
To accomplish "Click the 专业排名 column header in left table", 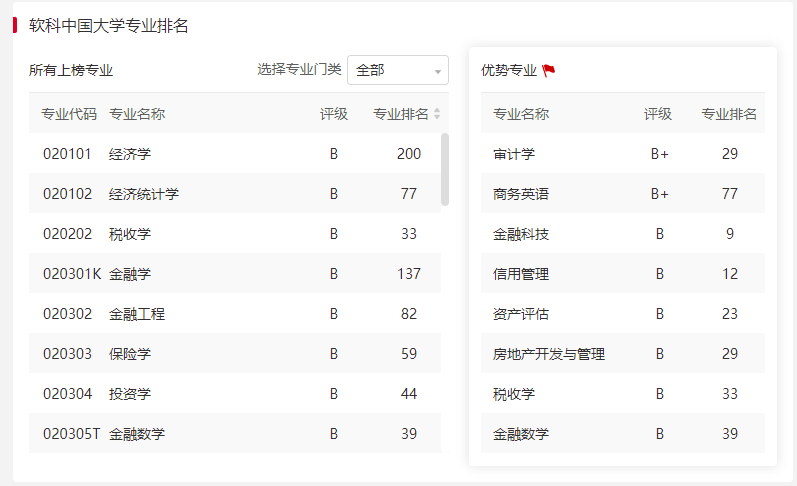I will click(x=401, y=114).
